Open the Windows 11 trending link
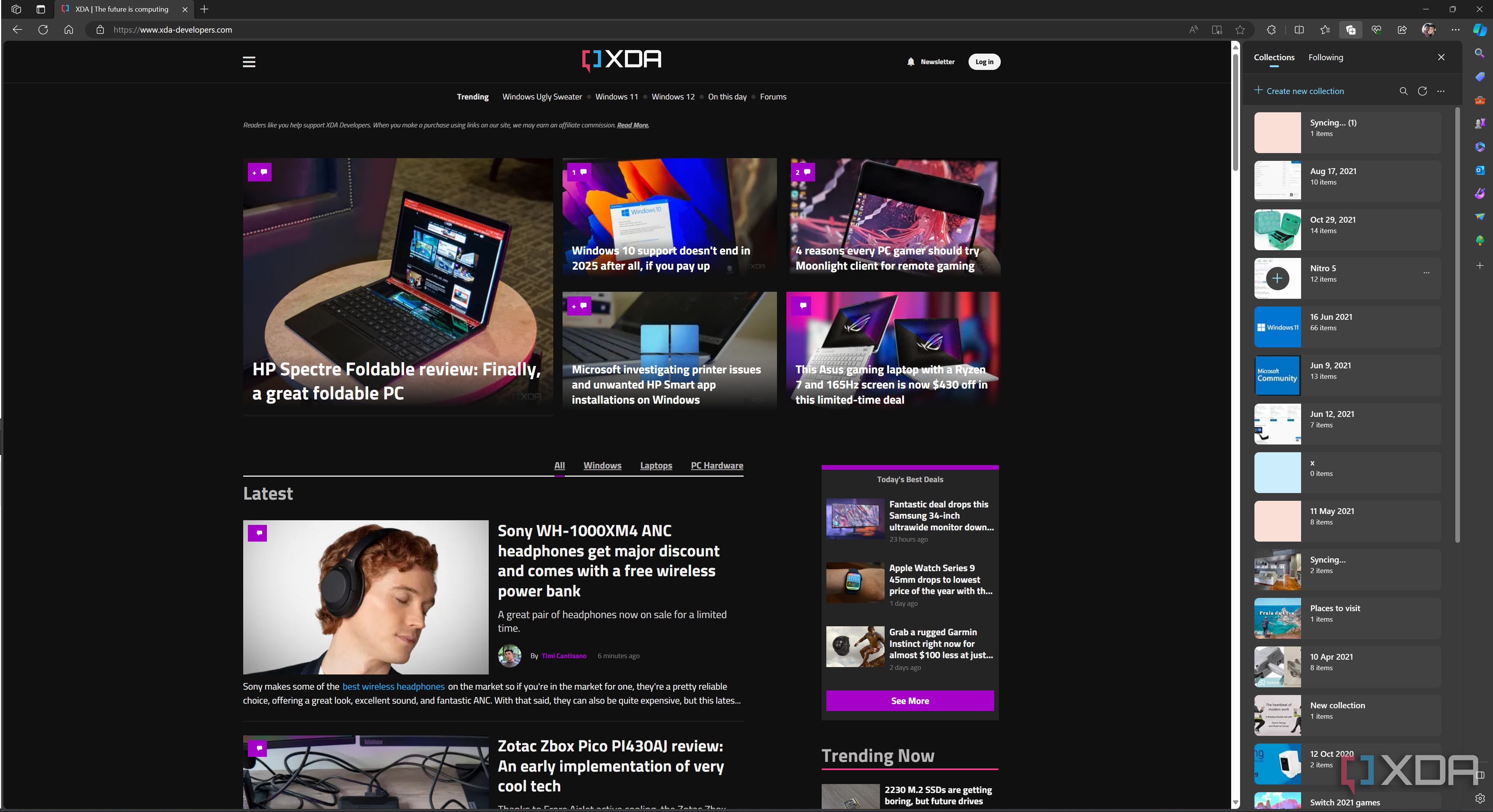Viewport: 1493px width, 812px height. (x=616, y=97)
